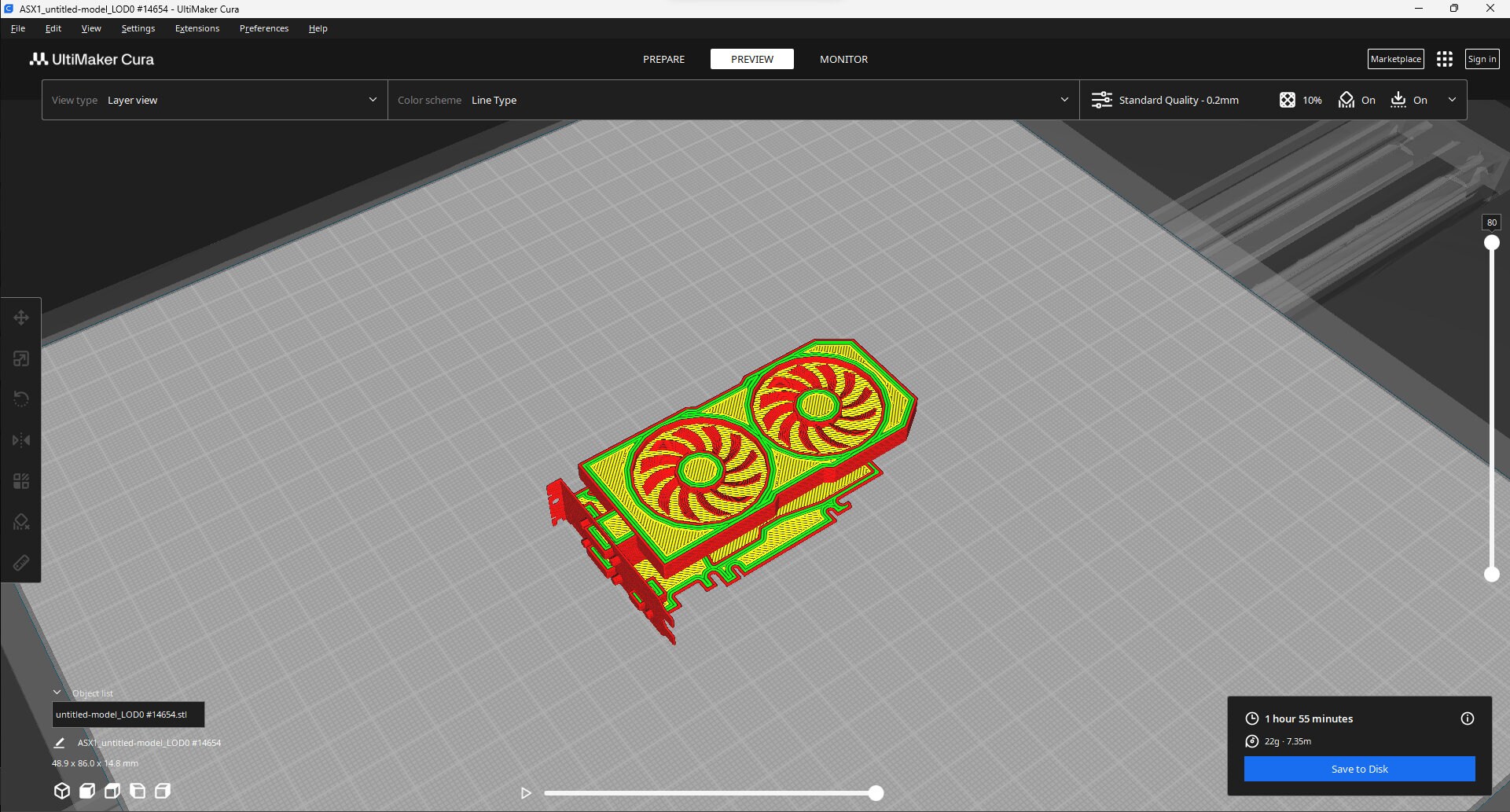Viewport: 1510px width, 812px height.
Task: Switch to the MONITOR tab
Action: tap(843, 59)
